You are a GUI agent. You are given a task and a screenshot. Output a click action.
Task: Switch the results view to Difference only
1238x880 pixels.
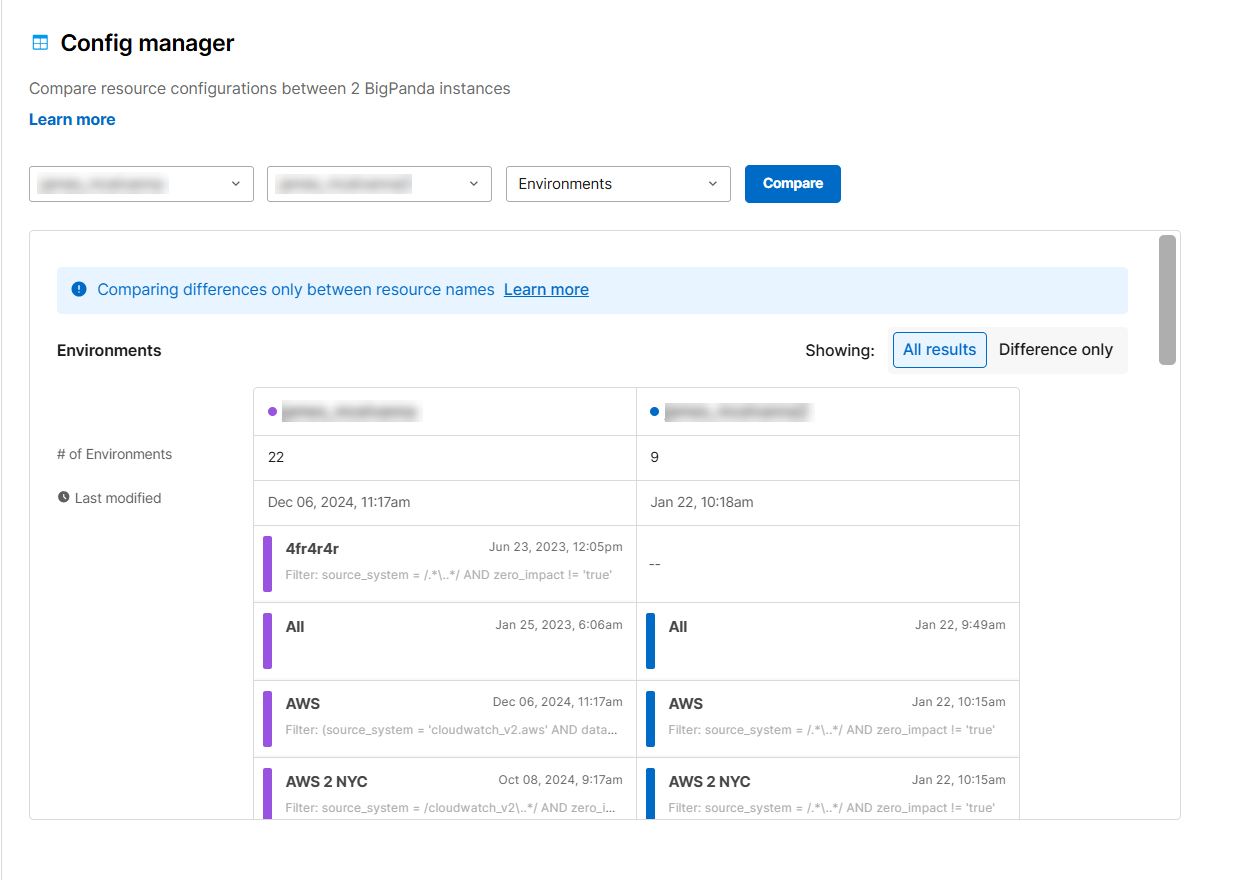pyautogui.click(x=1056, y=349)
